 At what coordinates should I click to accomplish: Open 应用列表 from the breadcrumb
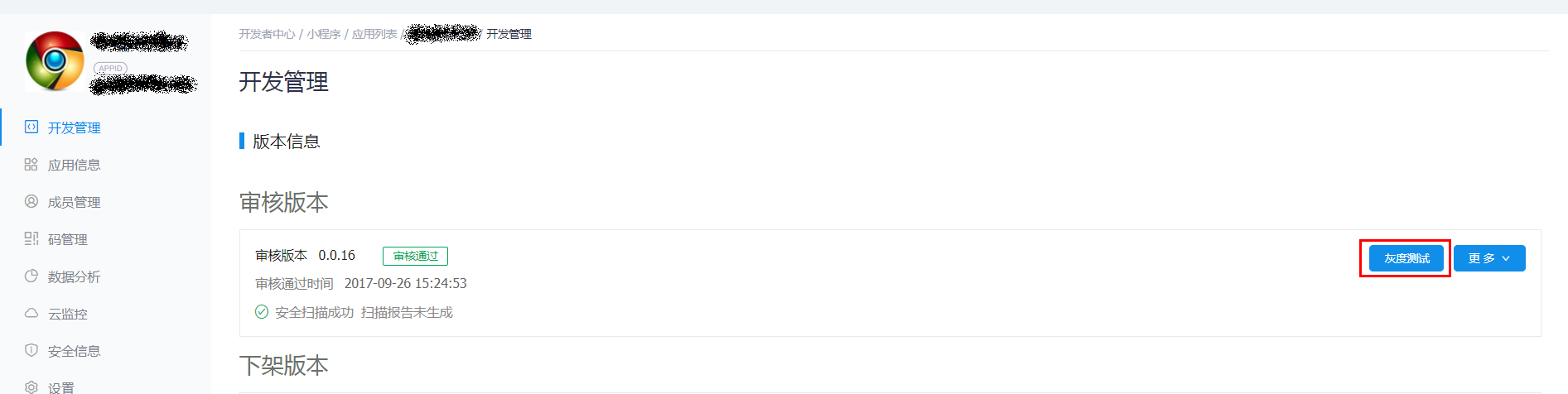click(374, 34)
